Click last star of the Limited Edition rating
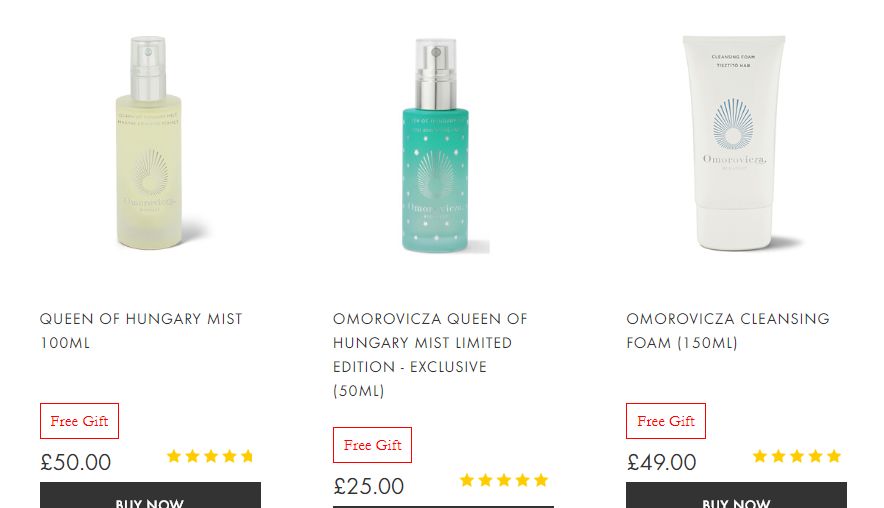The width and height of the screenshot is (884, 508). pos(541,480)
